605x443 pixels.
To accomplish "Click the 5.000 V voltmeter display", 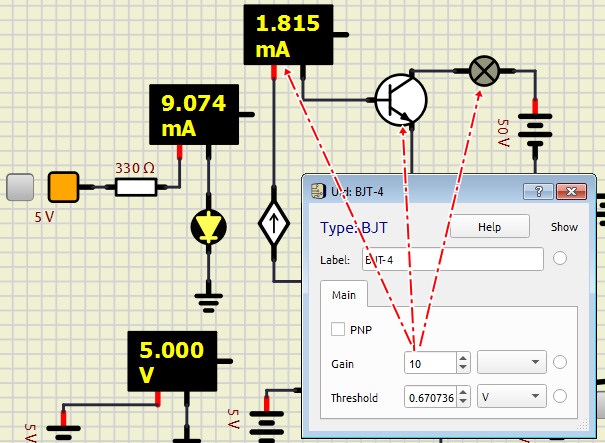I will [169, 362].
